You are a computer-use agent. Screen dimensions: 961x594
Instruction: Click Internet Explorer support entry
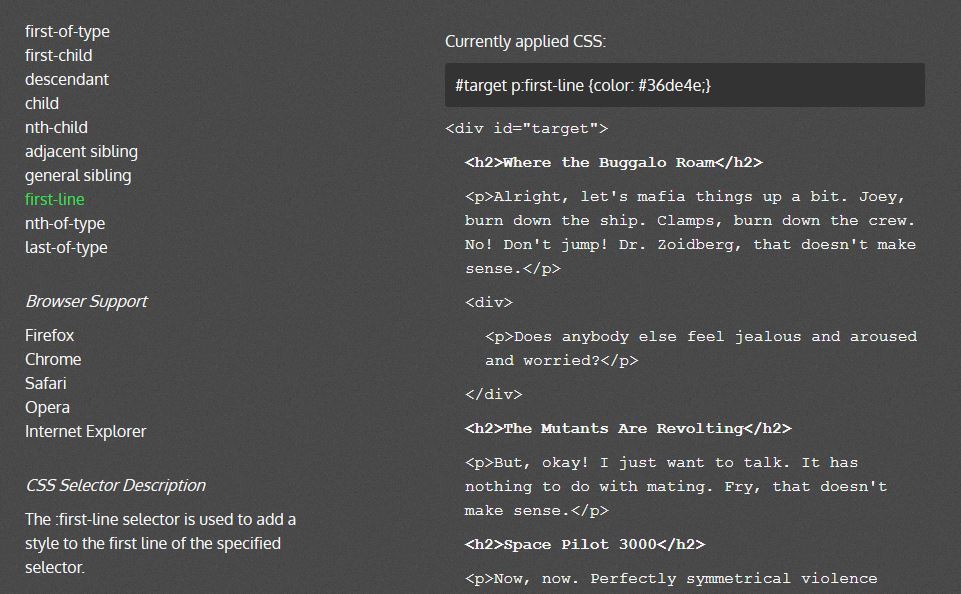point(86,431)
